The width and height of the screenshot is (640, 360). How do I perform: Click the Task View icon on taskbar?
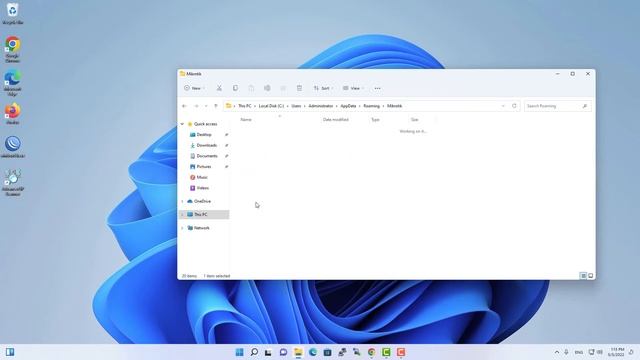[x=268, y=352]
